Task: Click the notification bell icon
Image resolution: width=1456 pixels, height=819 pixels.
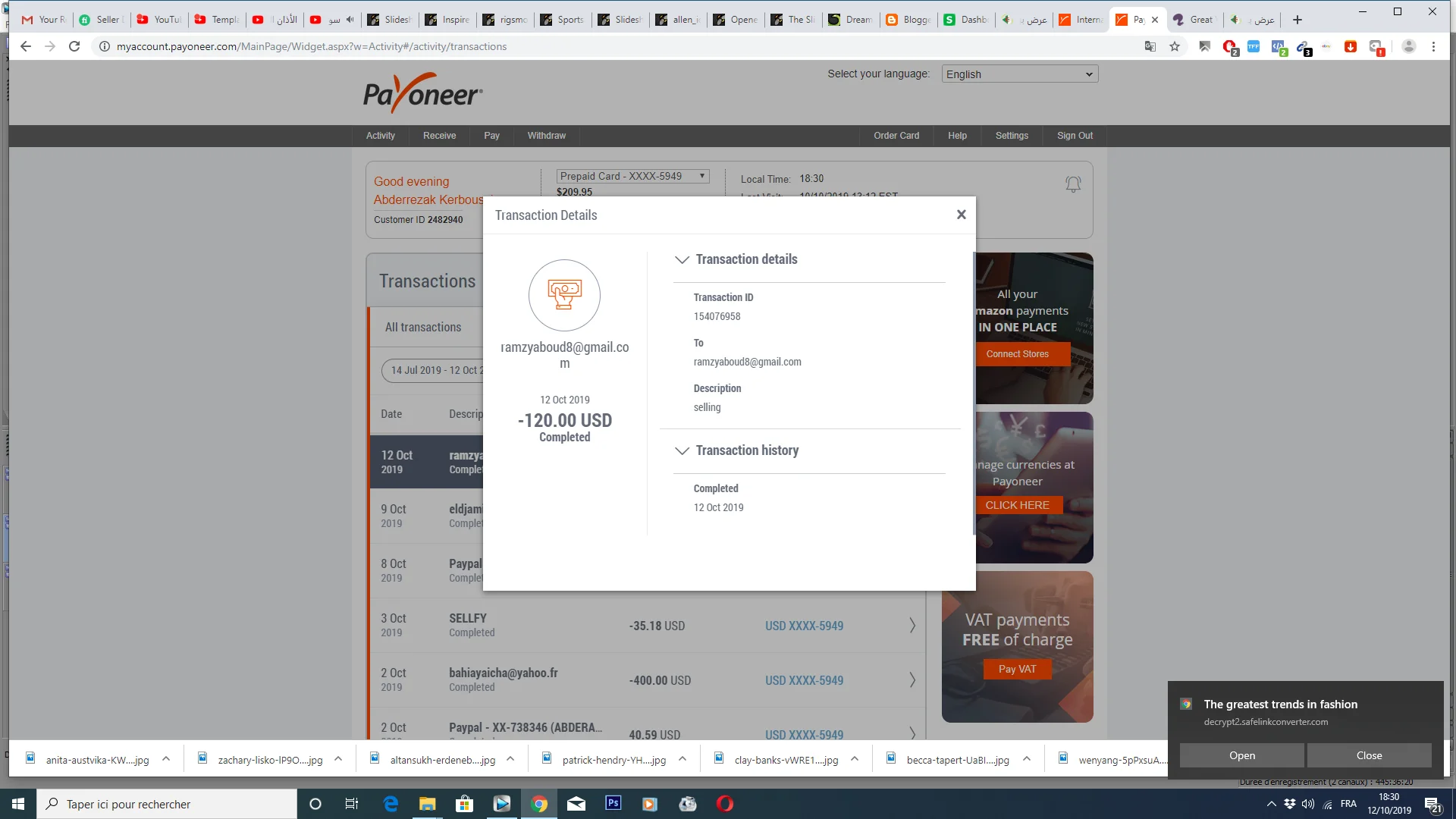Action: pyautogui.click(x=1072, y=184)
